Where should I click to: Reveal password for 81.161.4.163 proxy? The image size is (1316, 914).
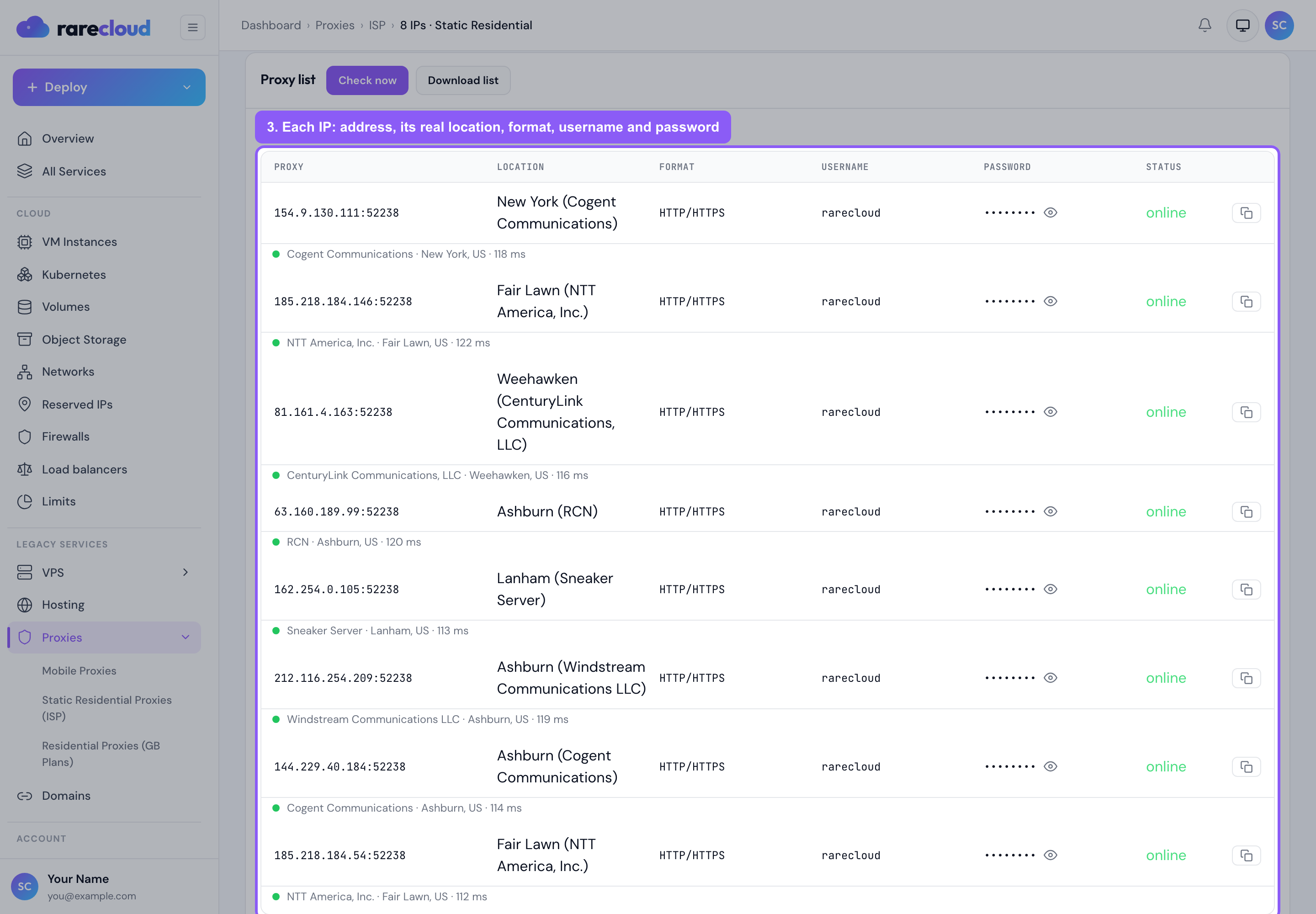click(x=1050, y=412)
